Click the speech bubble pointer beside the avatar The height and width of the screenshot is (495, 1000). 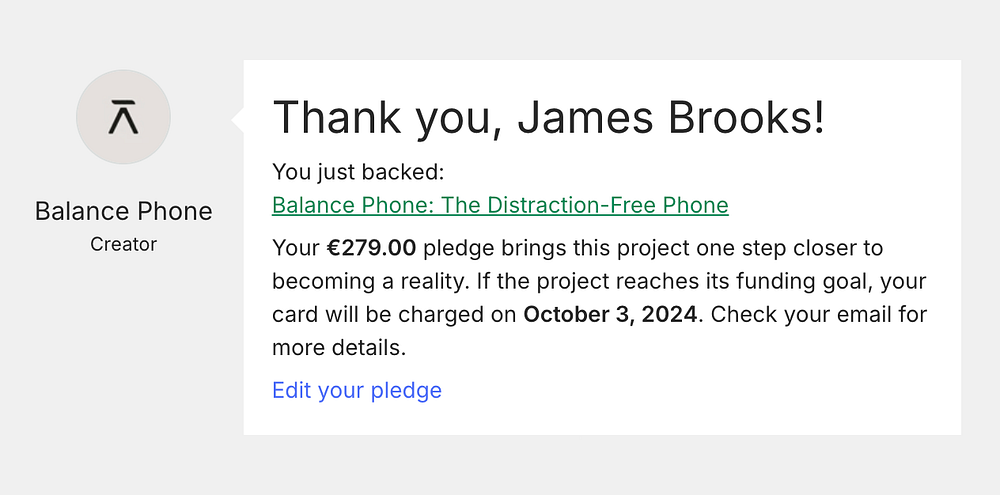[238, 119]
